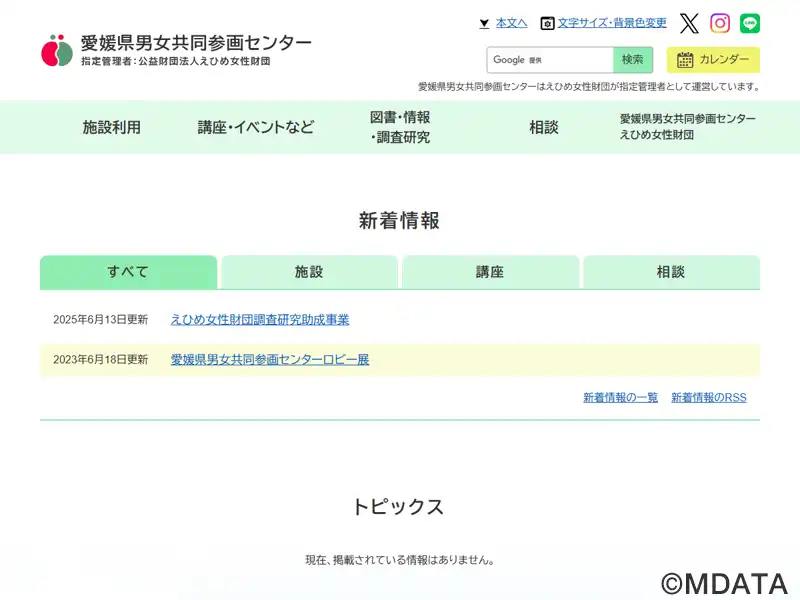Image resolution: width=800 pixels, height=600 pixels.
Task: Click the 2023年6月18日更新 date text
Action: 101,360
